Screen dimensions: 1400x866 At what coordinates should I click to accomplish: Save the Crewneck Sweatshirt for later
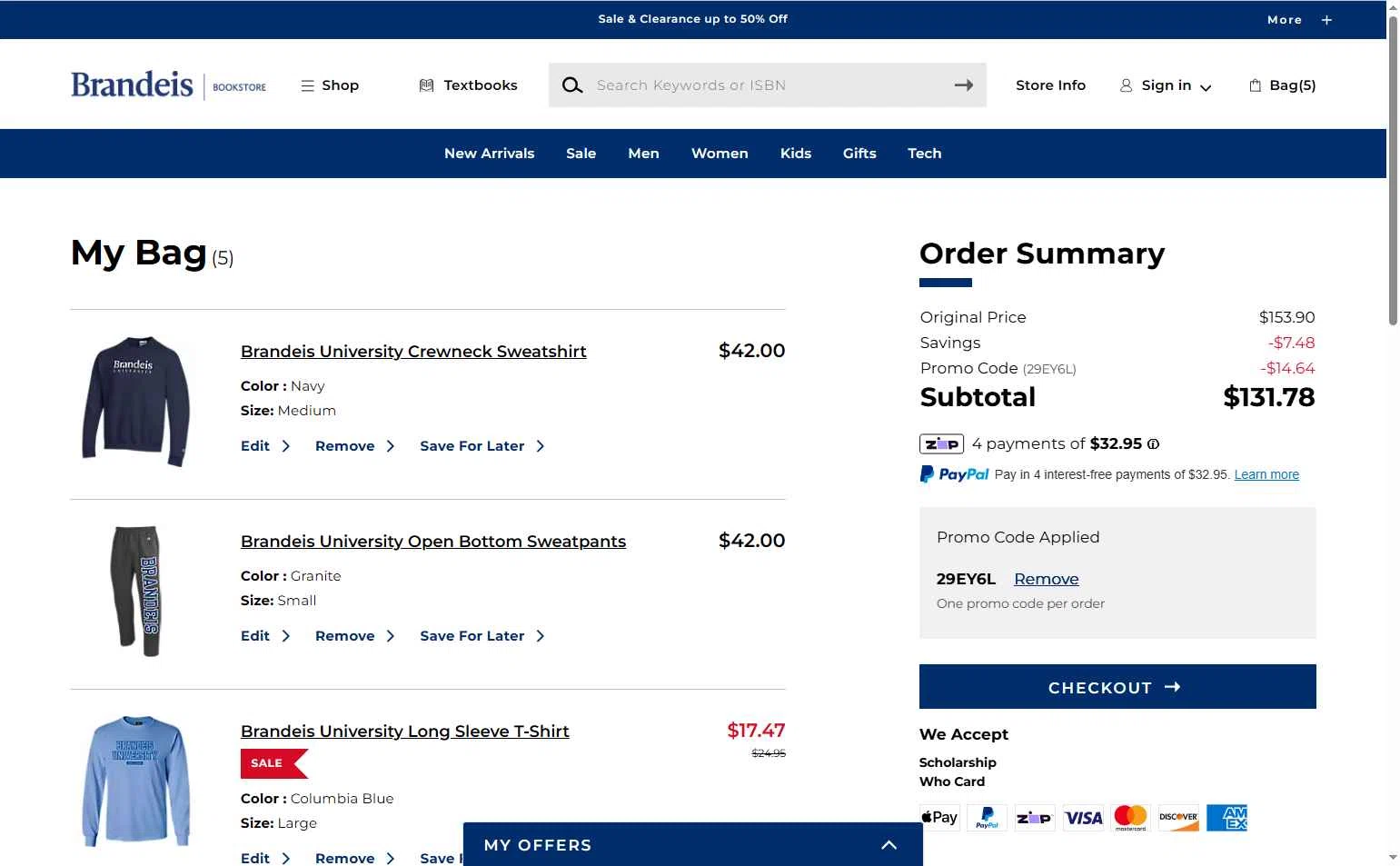pyautogui.click(x=482, y=446)
